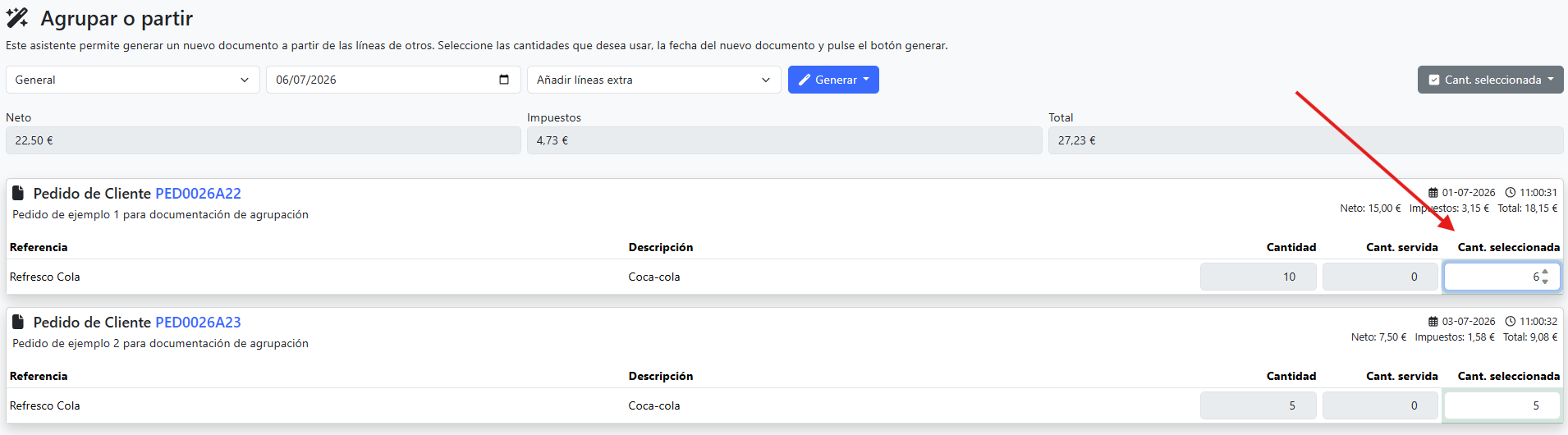The height and width of the screenshot is (435, 1568).
Task: Increase selected quantity with the up spinner arrow
Action: (x=1545, y=272)
